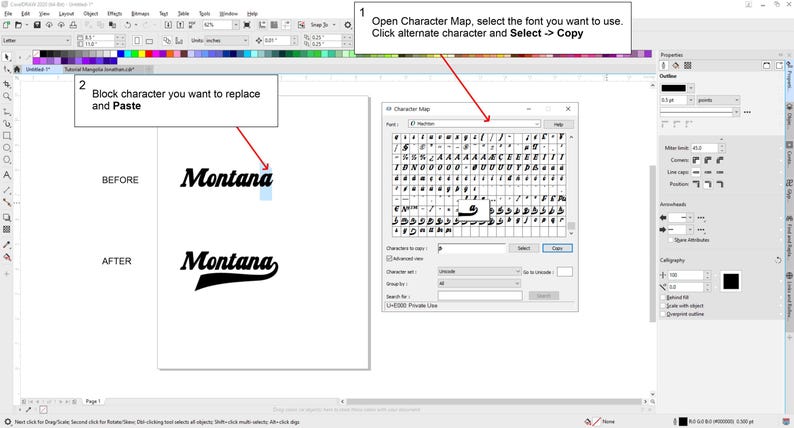Open Transparency checker tab in Properties
The height and width of the screenshot is (428, 794).
pyautogui.click(x=688, y=65)
